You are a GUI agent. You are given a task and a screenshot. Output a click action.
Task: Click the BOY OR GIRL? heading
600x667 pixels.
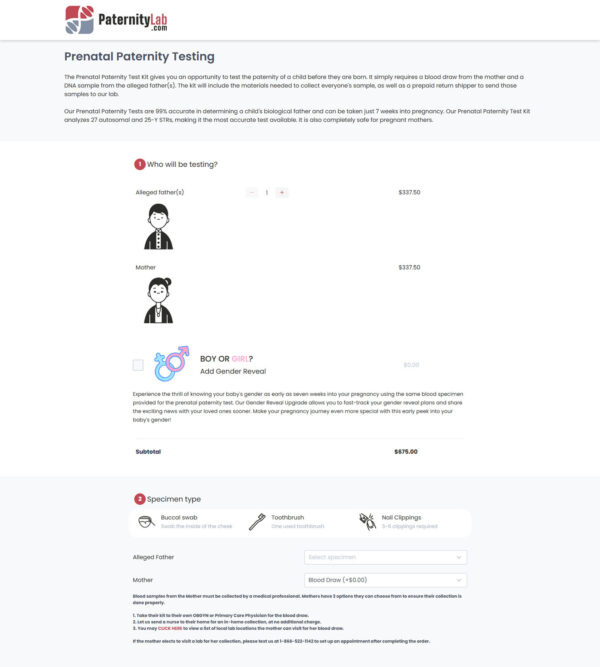pos(226,359)
